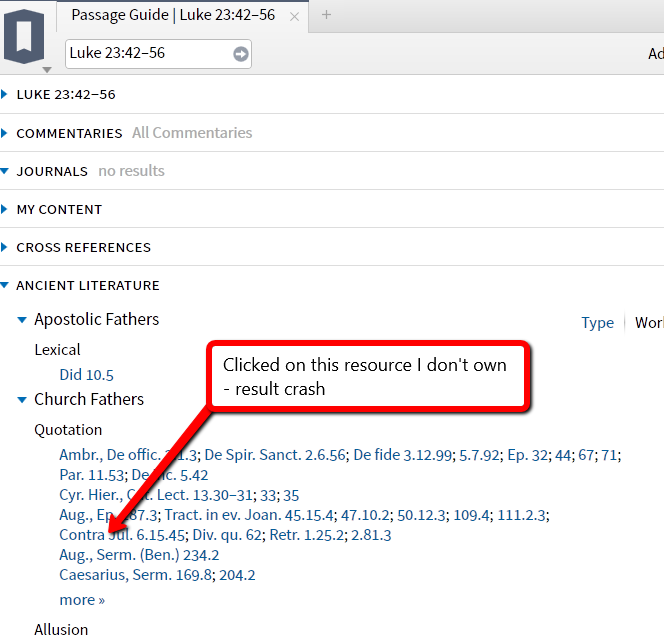
Task: Expand the Cross References section
Action: coord(5,247)
